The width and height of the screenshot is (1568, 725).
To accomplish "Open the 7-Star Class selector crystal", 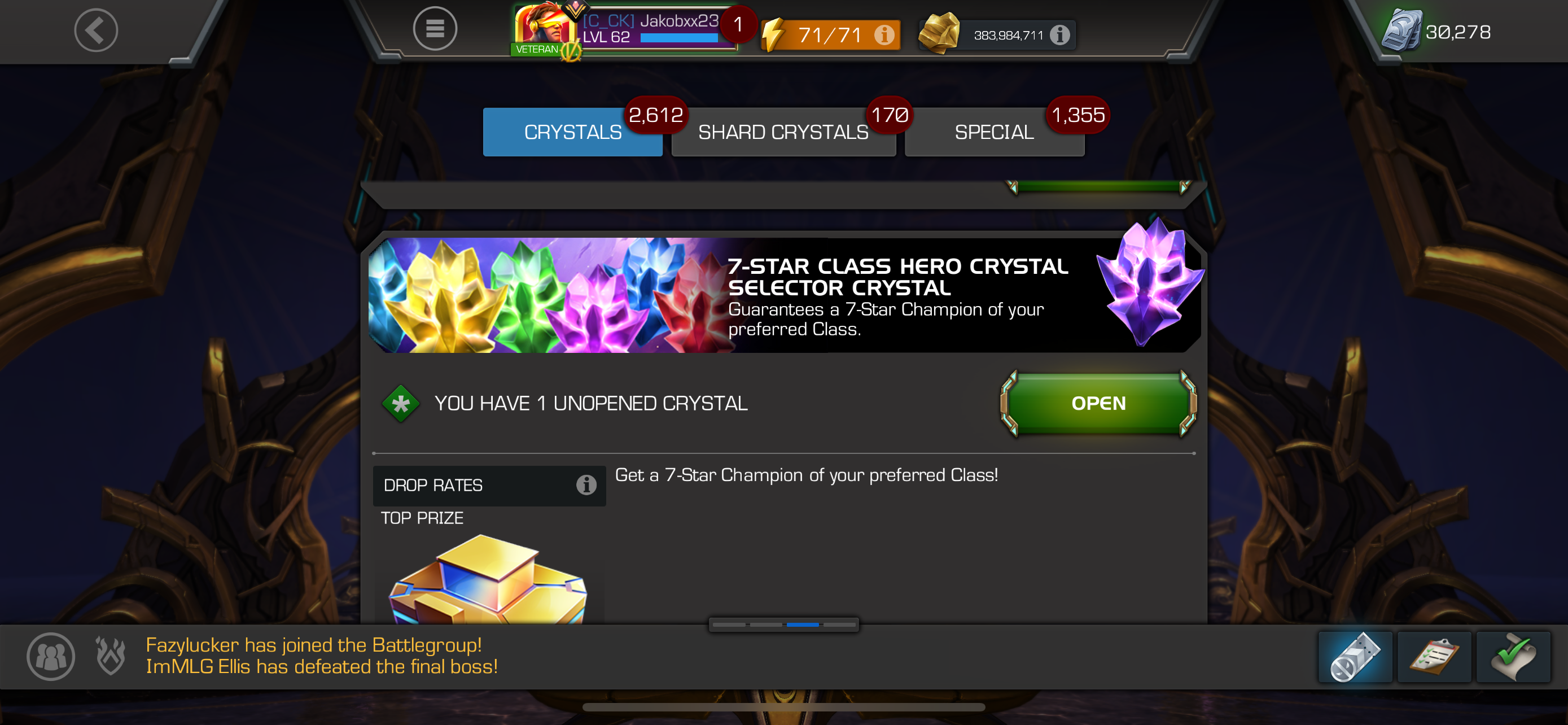I will coord(1098,403).
